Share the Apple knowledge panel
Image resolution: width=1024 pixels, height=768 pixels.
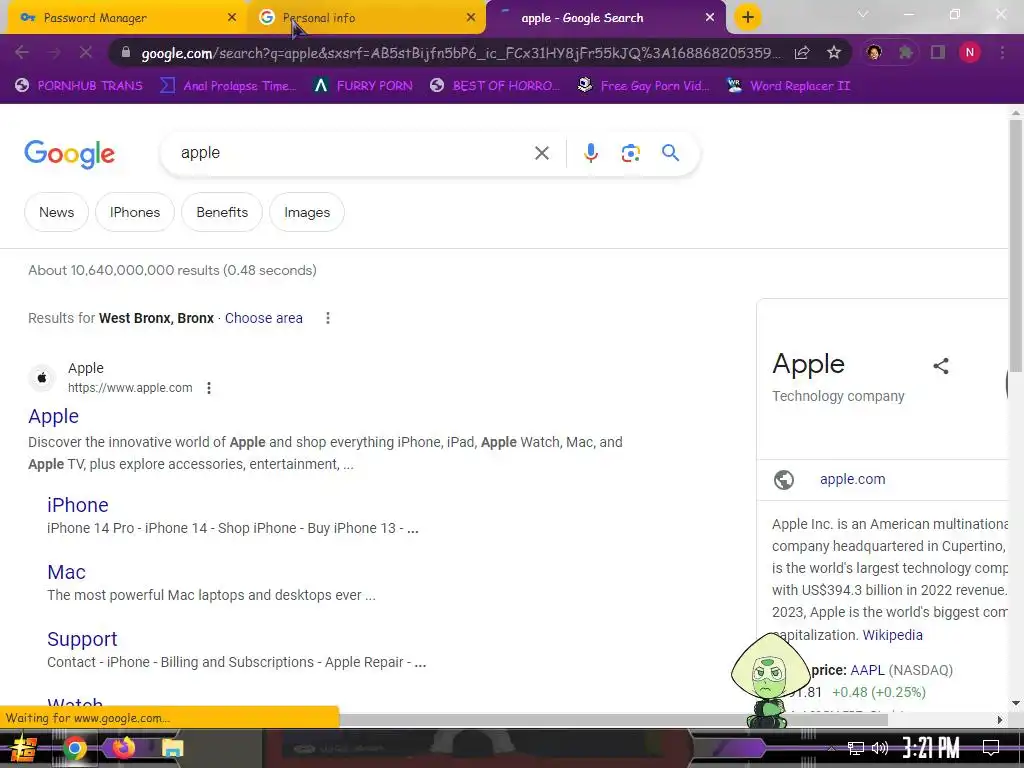point(941,366)
